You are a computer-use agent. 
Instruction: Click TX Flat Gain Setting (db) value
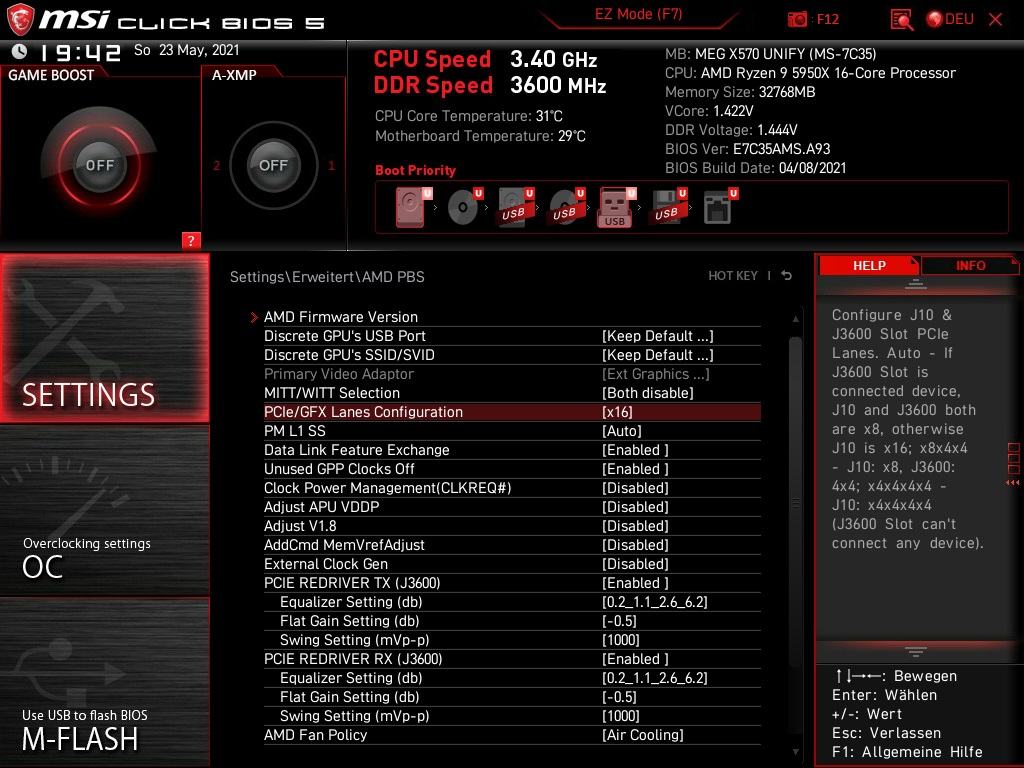pos(619,621)
